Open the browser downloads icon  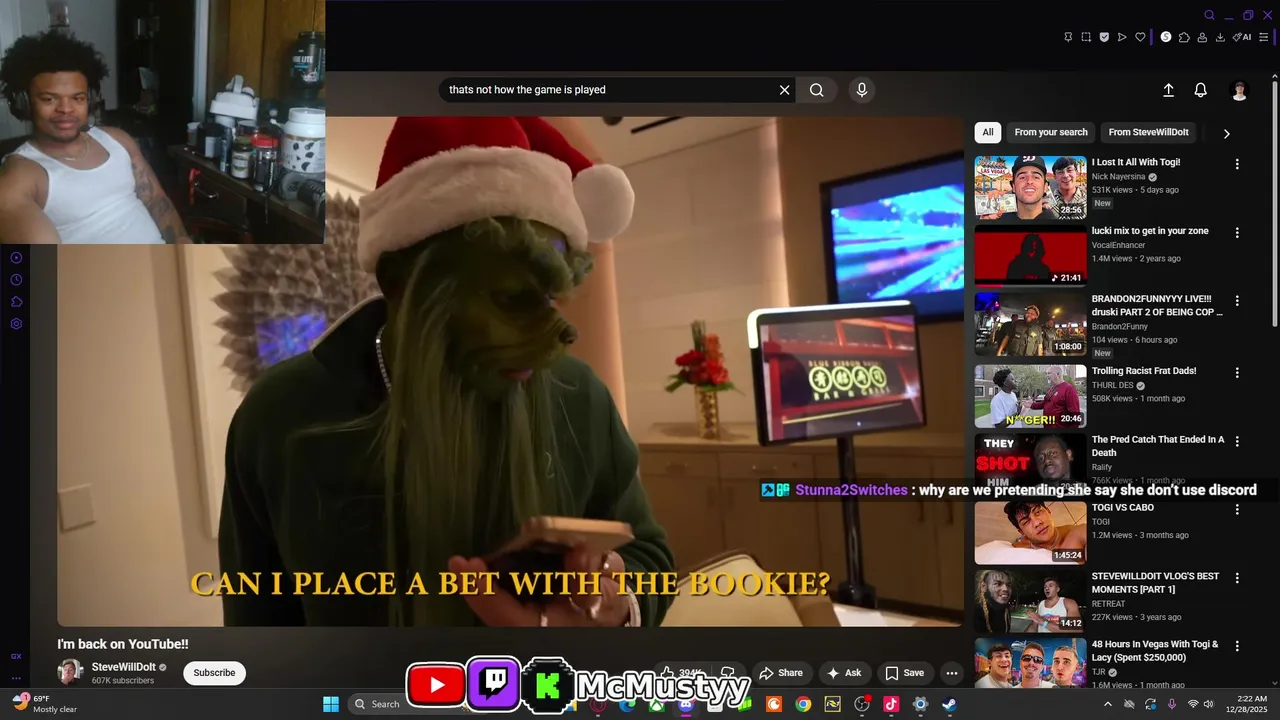tap(1220, 37)
